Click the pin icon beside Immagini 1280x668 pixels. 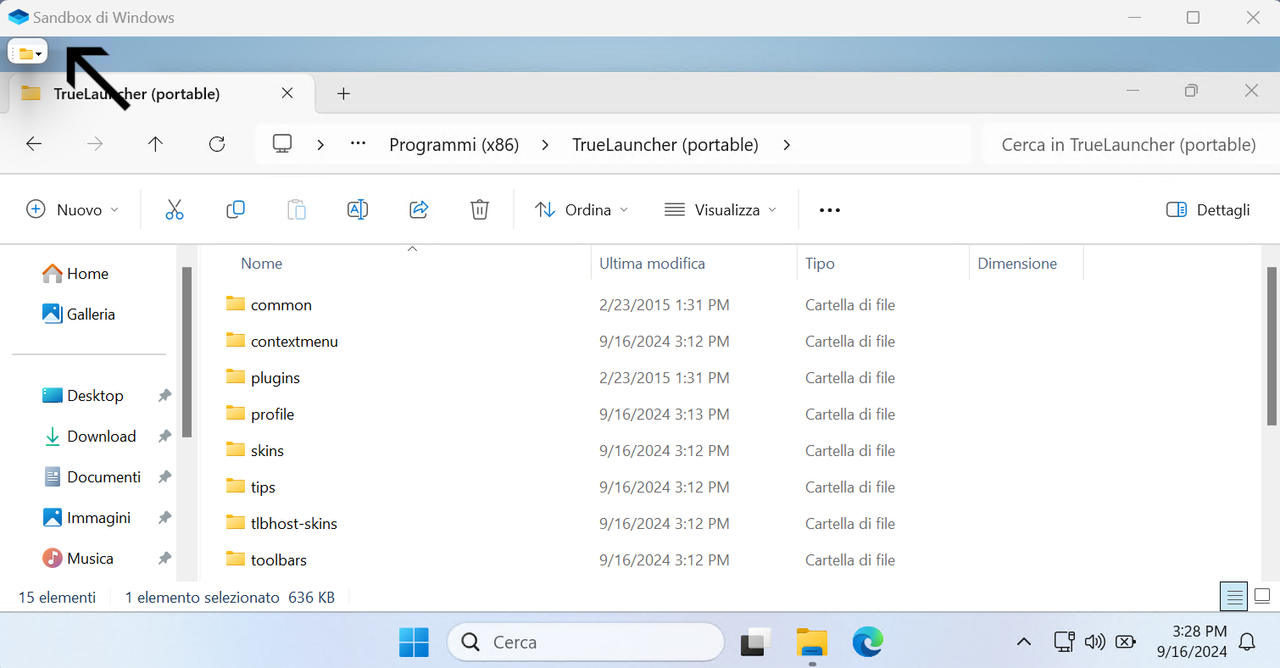tap(164, 518)
